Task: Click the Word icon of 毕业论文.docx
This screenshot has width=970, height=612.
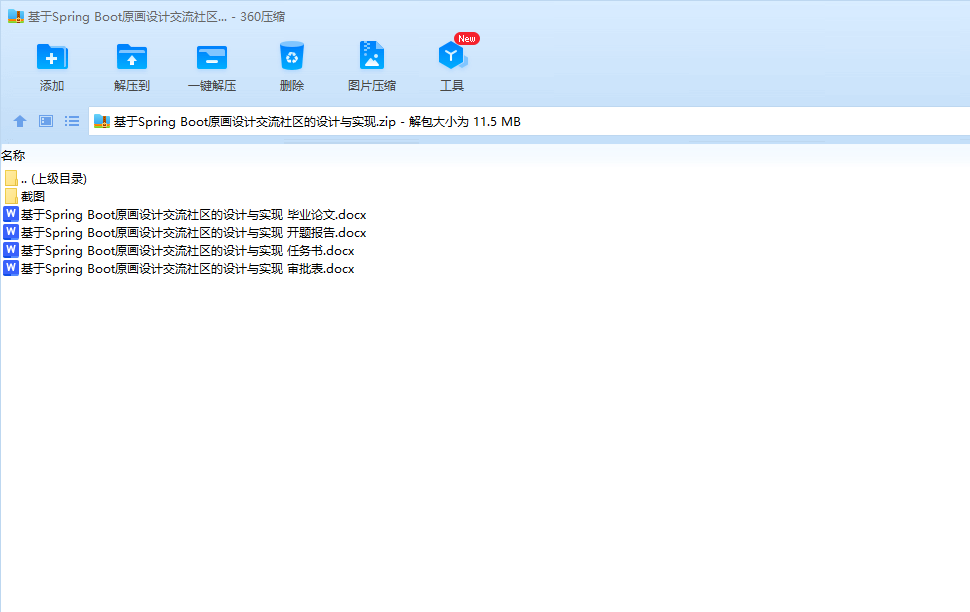Action: pyautogui.click(x=11, y=214)
